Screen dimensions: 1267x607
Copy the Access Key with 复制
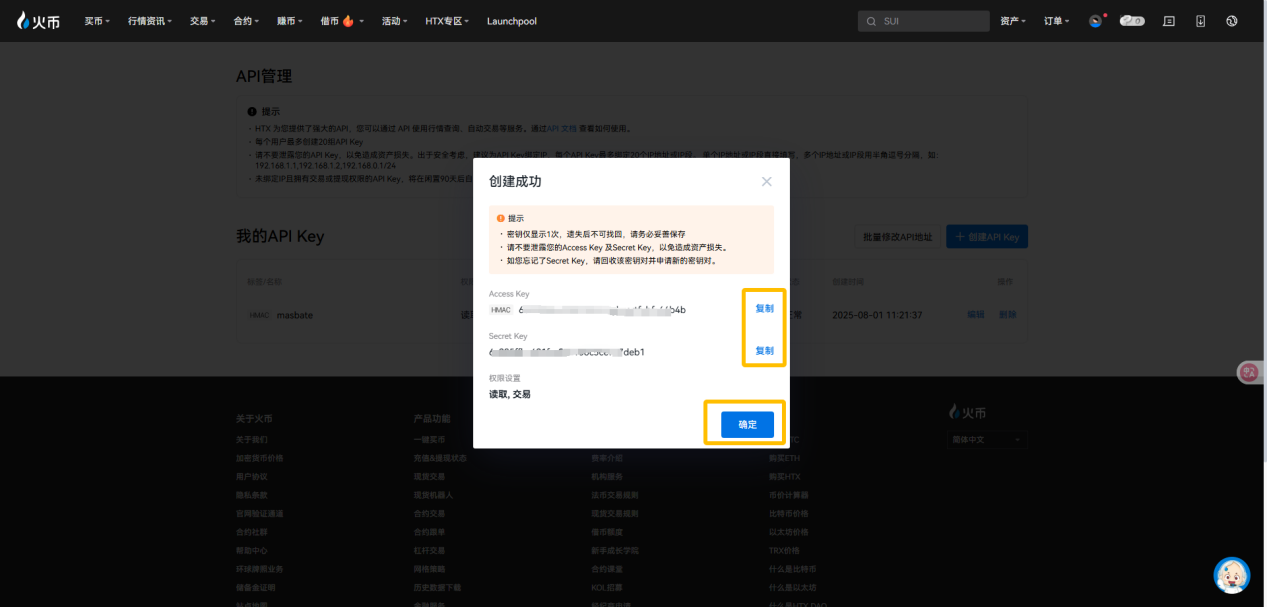coord(764,309)
